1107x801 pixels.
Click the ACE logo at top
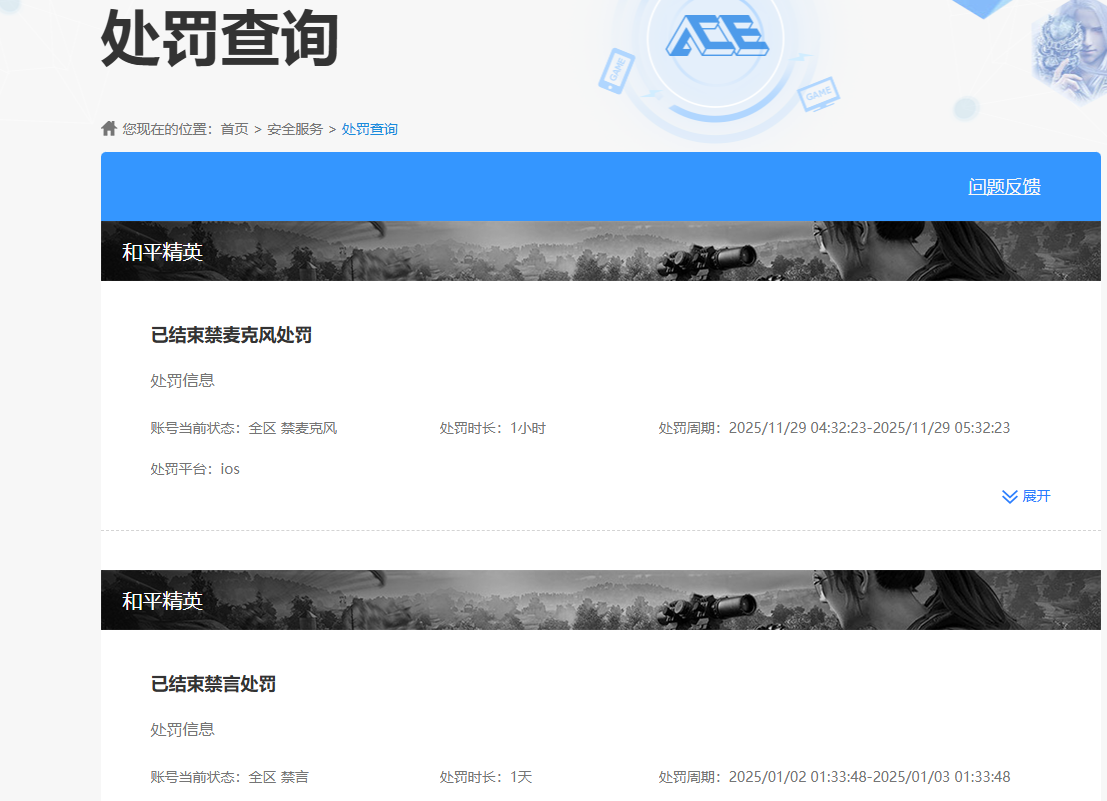(716, 36)
